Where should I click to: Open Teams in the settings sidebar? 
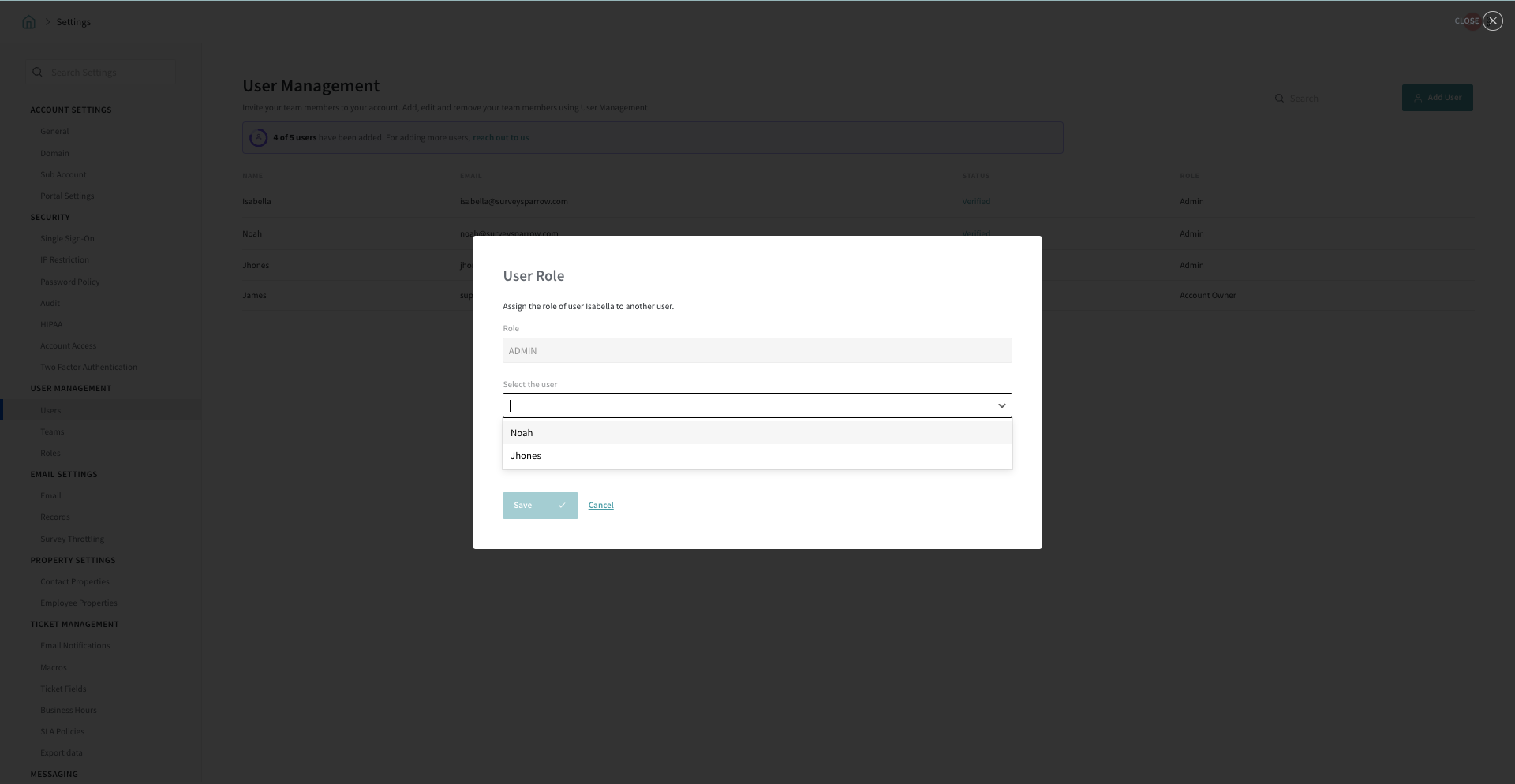coord(52,431)
